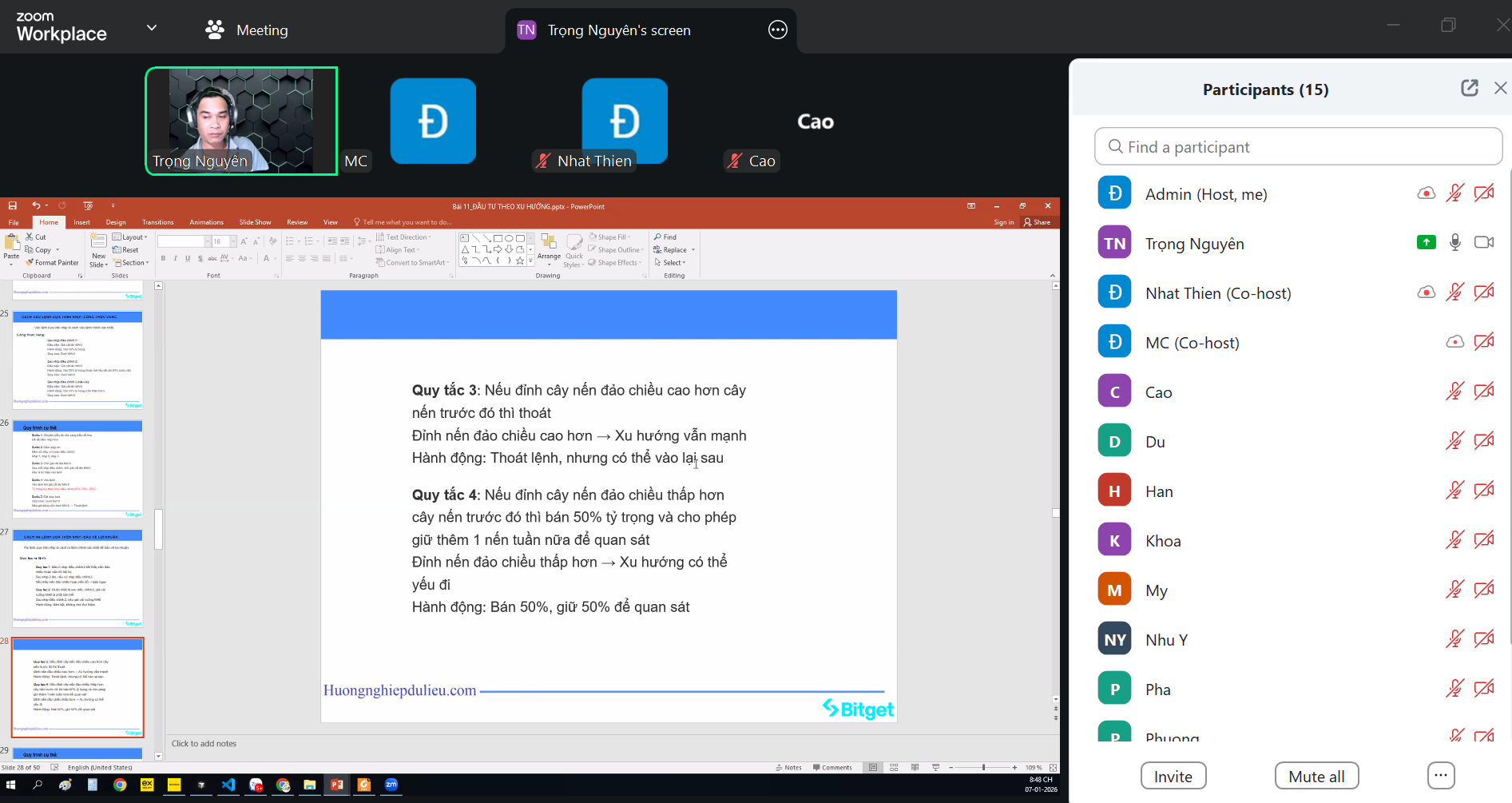Open Zoom app in Windows taskbar
The image size is (1512, 803).
391,785
